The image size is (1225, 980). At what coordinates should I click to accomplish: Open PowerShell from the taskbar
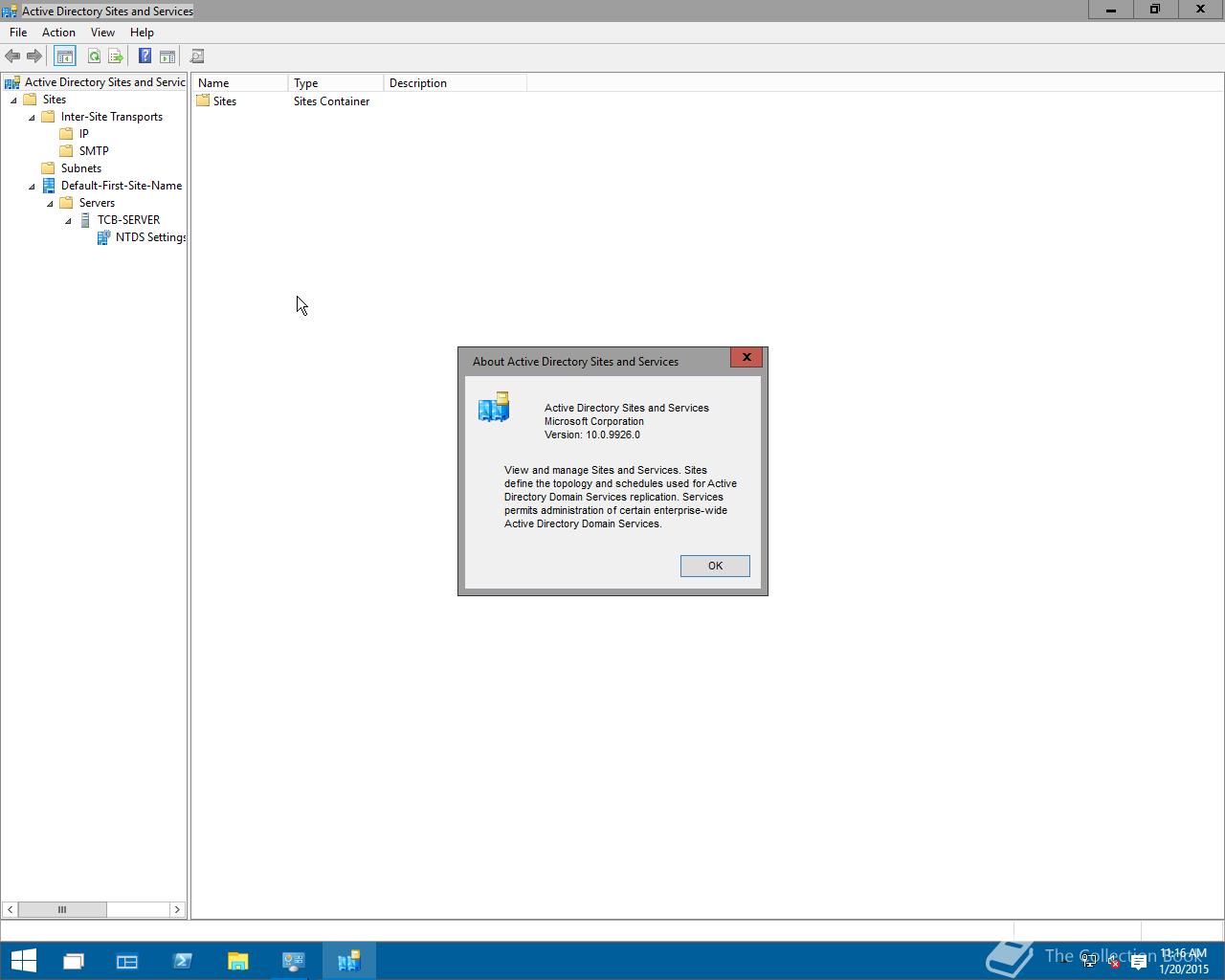click(182, 961)
